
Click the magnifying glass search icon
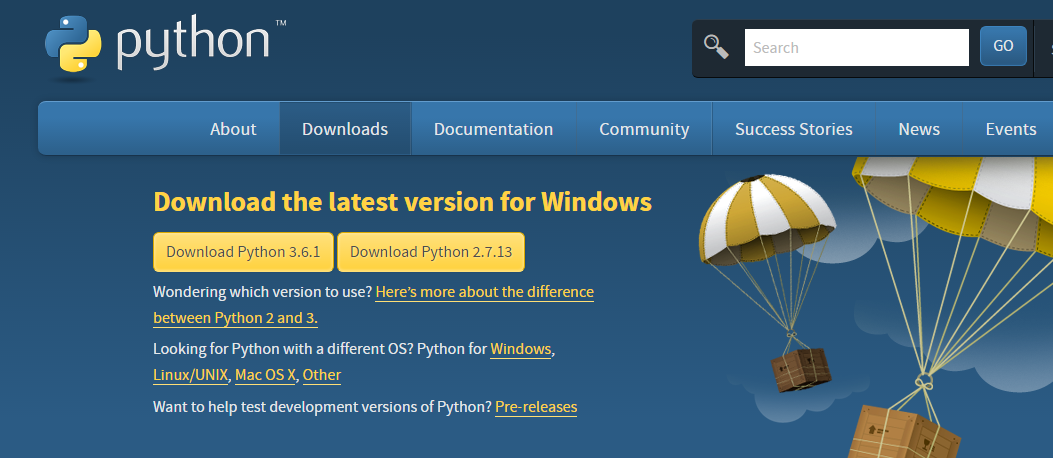pos(716,47)
